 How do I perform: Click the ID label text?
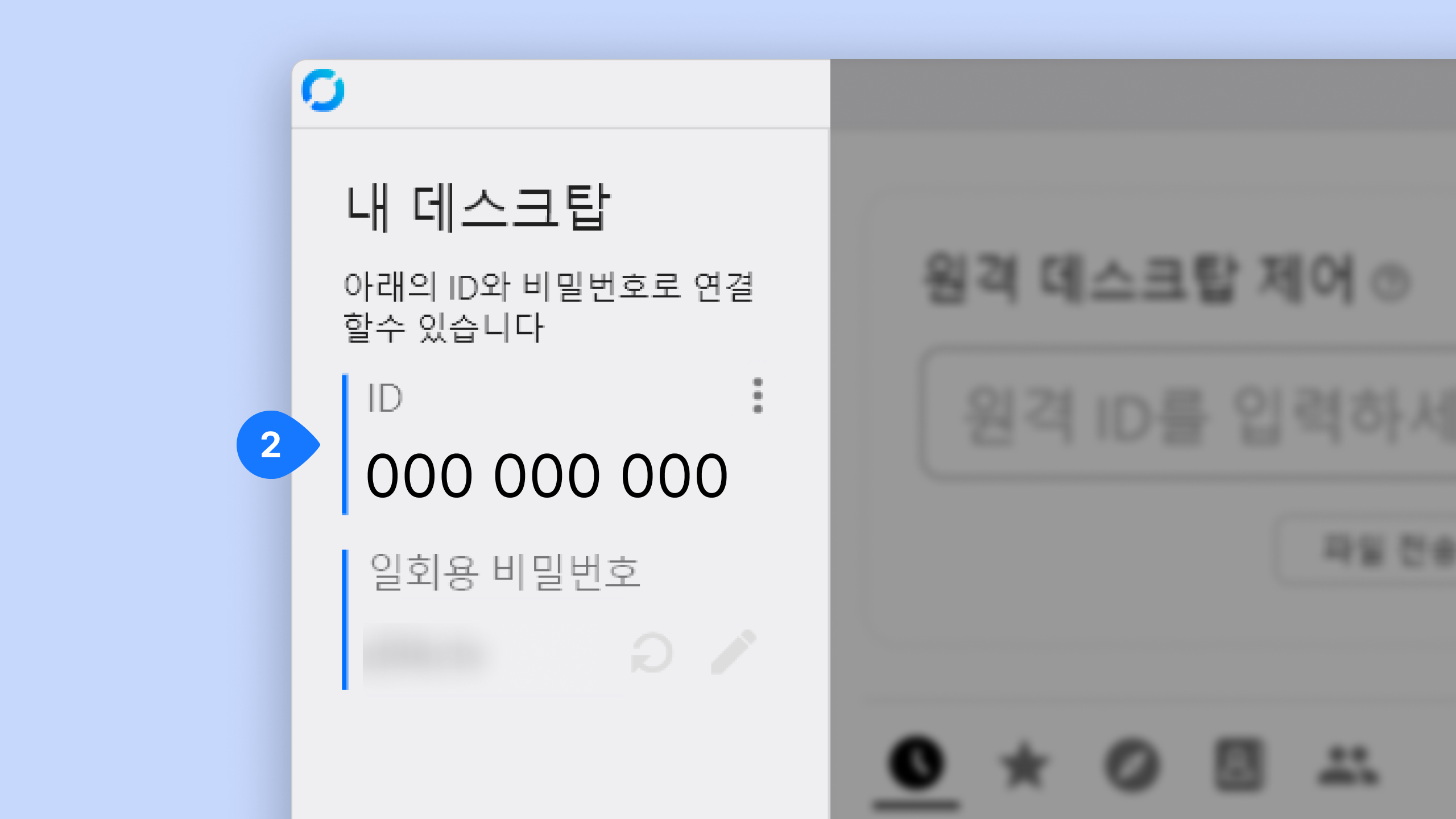point(385,398)
